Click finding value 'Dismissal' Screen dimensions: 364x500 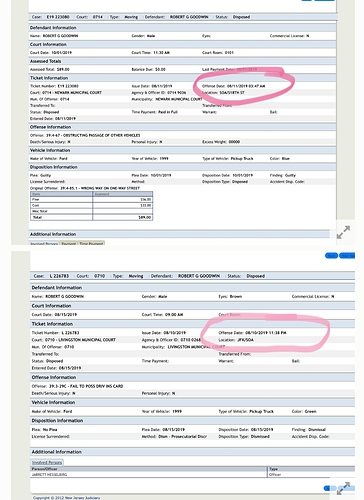[317, 429]
